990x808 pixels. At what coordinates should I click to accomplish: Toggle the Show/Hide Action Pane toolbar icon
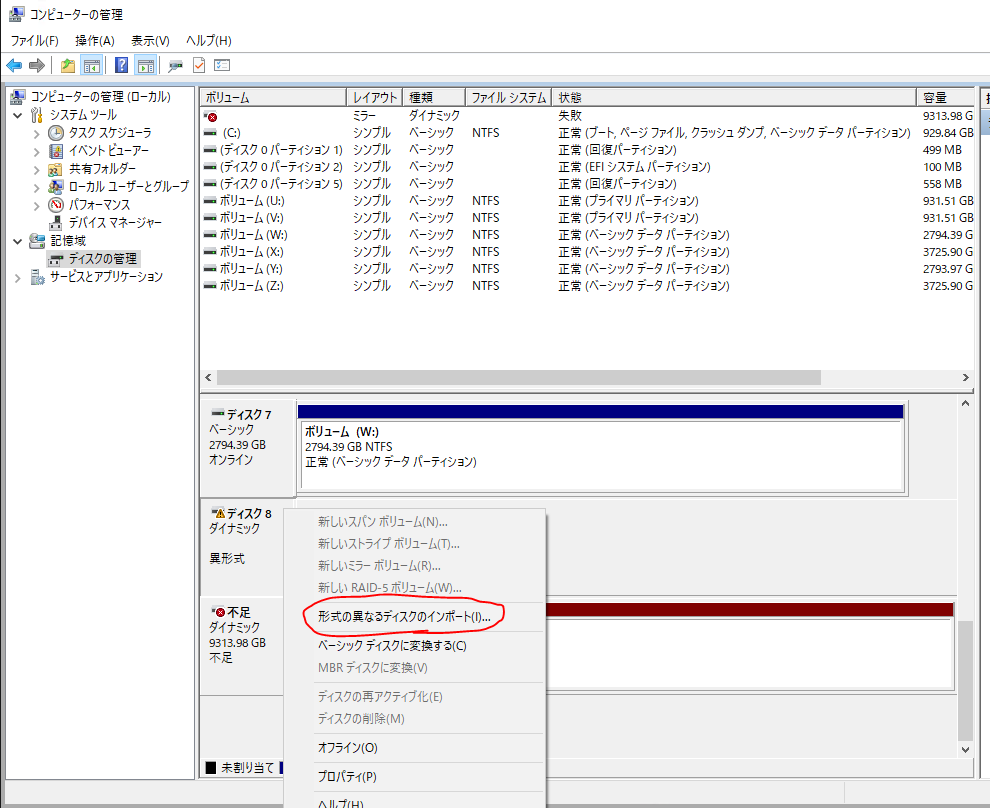[x=146, y=65]
